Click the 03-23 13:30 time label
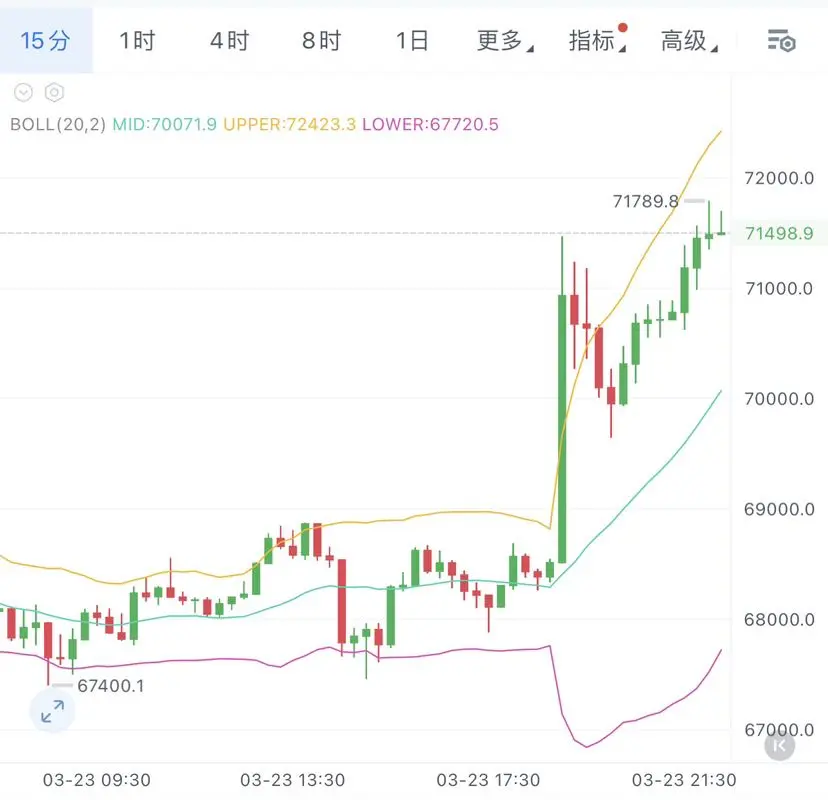Viewport: 828px width, 800px height. point(293,780)
